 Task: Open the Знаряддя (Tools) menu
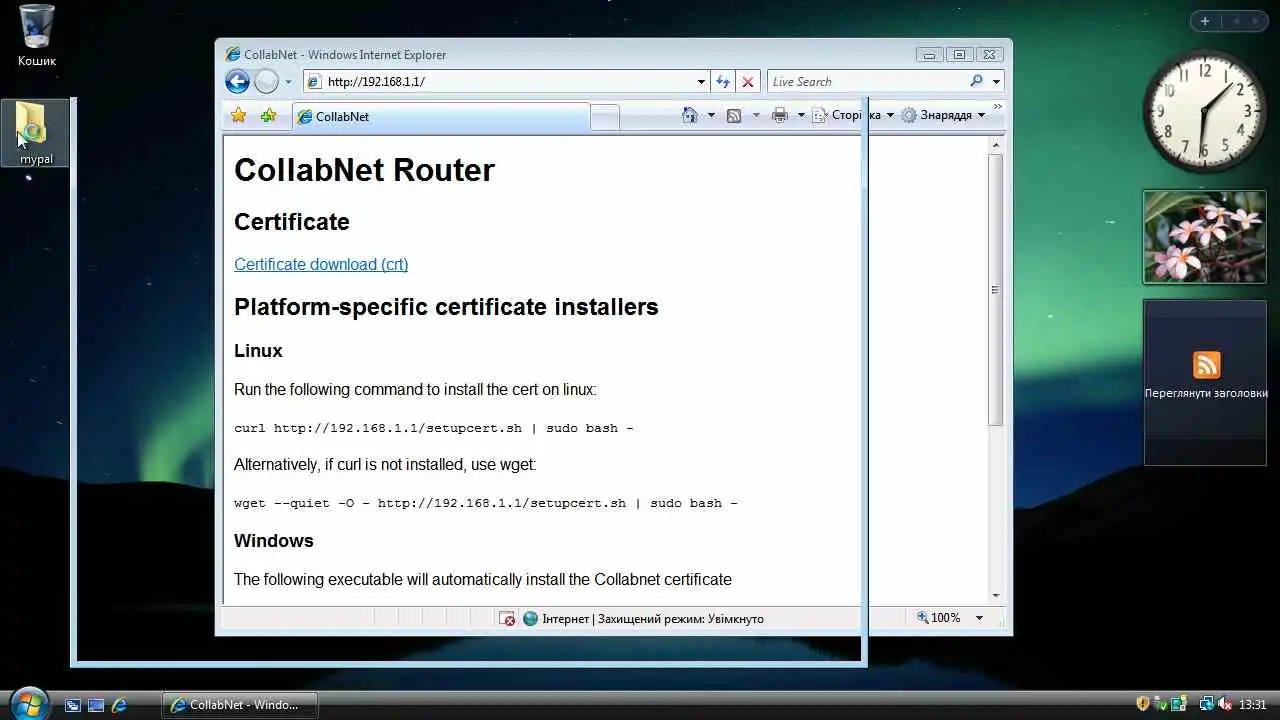[x=943, y=116]
